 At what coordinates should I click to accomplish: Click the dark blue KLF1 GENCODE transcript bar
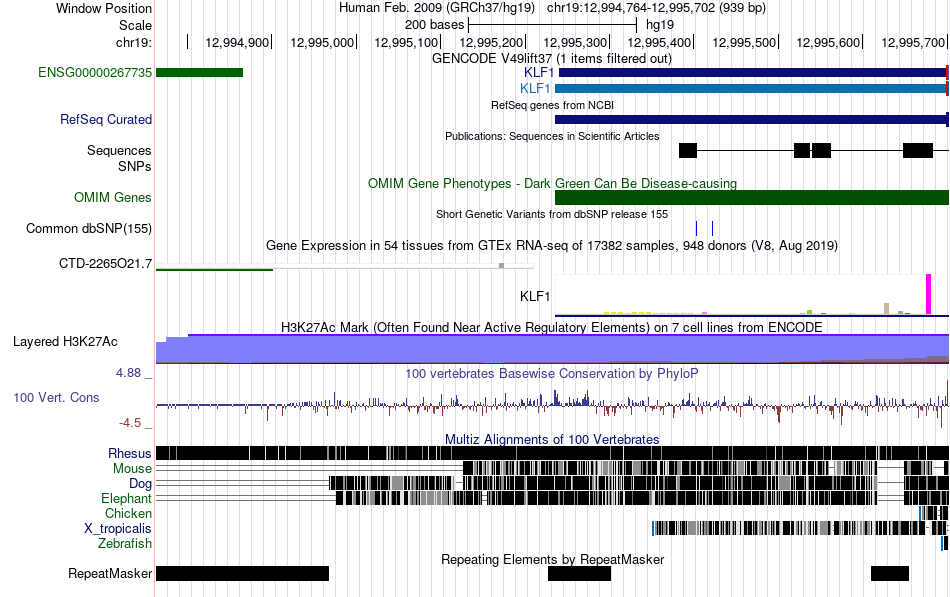point(754,73)
